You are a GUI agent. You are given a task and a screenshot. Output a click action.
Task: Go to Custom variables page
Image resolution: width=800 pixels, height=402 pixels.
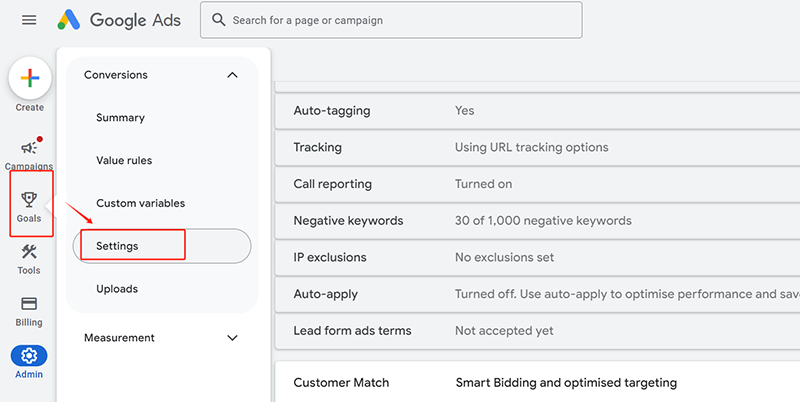point(140,204)
